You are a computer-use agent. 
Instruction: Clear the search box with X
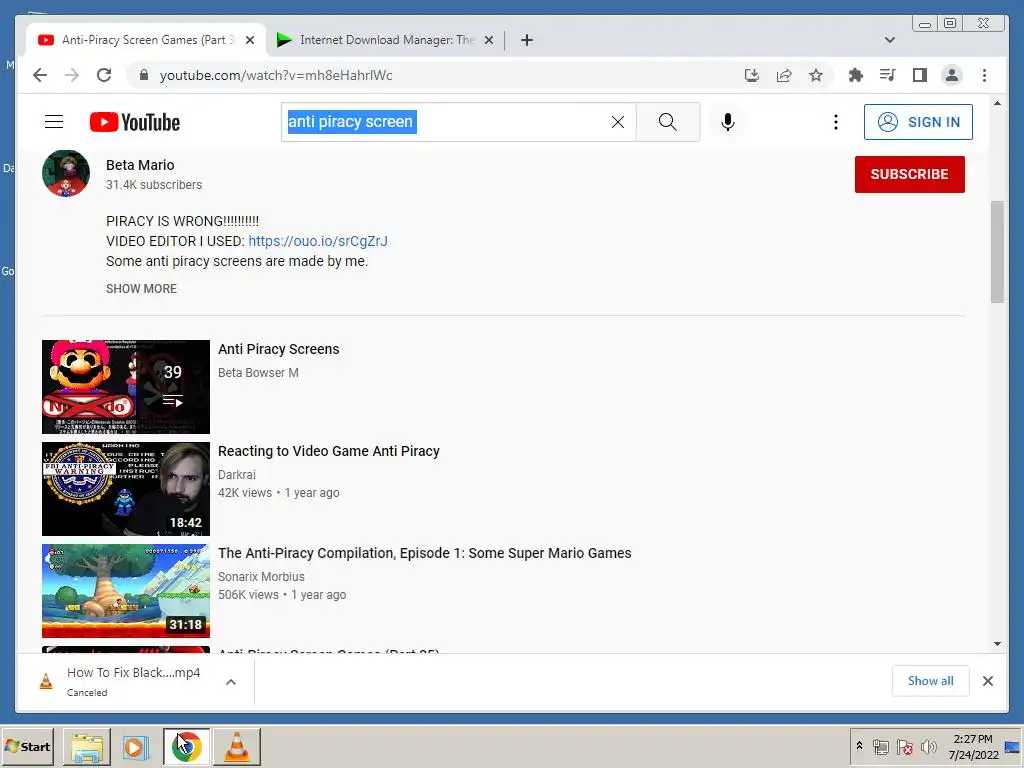click(618, 122)
